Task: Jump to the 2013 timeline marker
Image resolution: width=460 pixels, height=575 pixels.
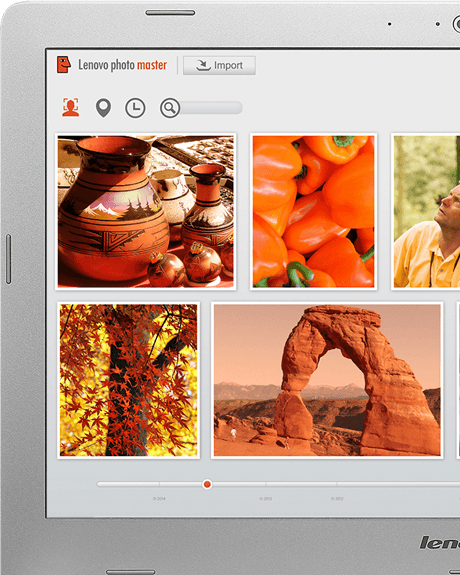Action: 266,498
